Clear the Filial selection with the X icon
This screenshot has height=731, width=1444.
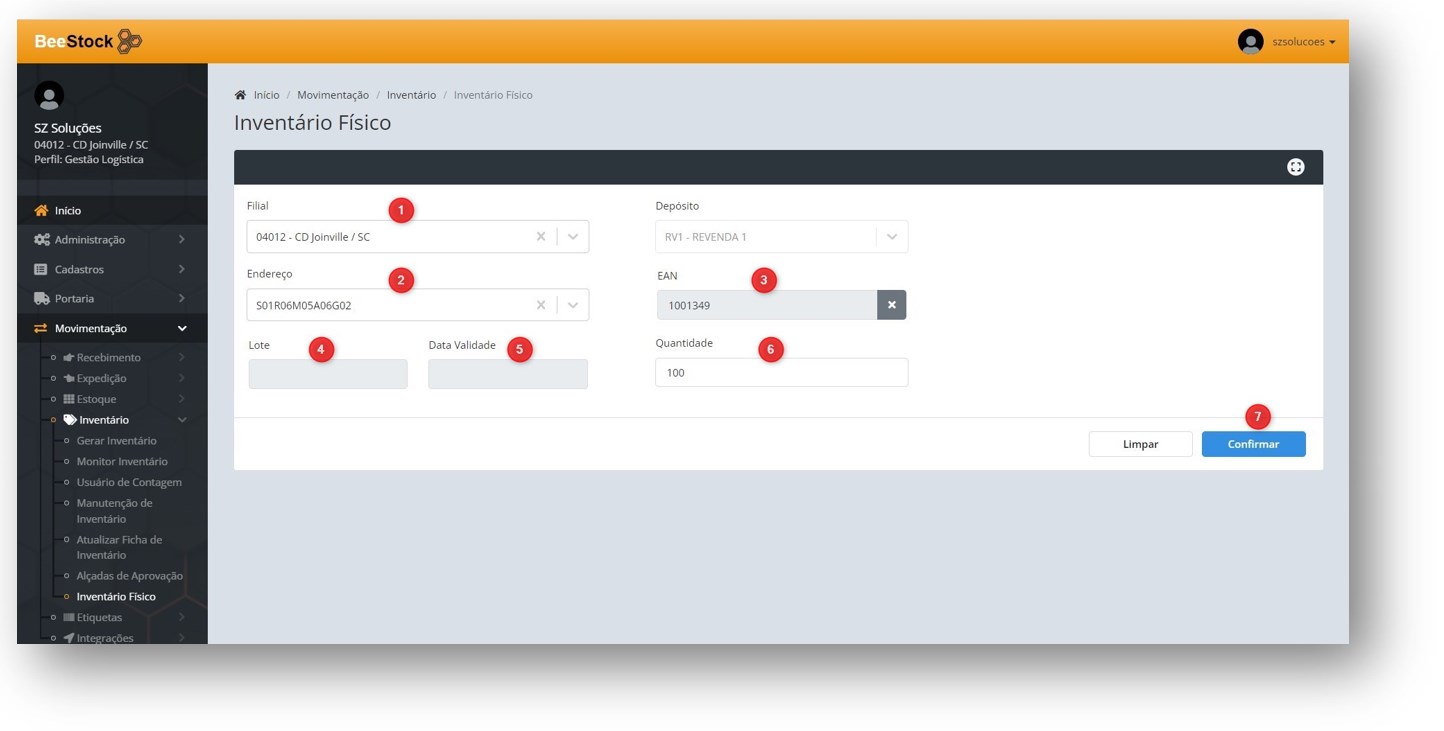pyautogui.click(x=541, y=237)
